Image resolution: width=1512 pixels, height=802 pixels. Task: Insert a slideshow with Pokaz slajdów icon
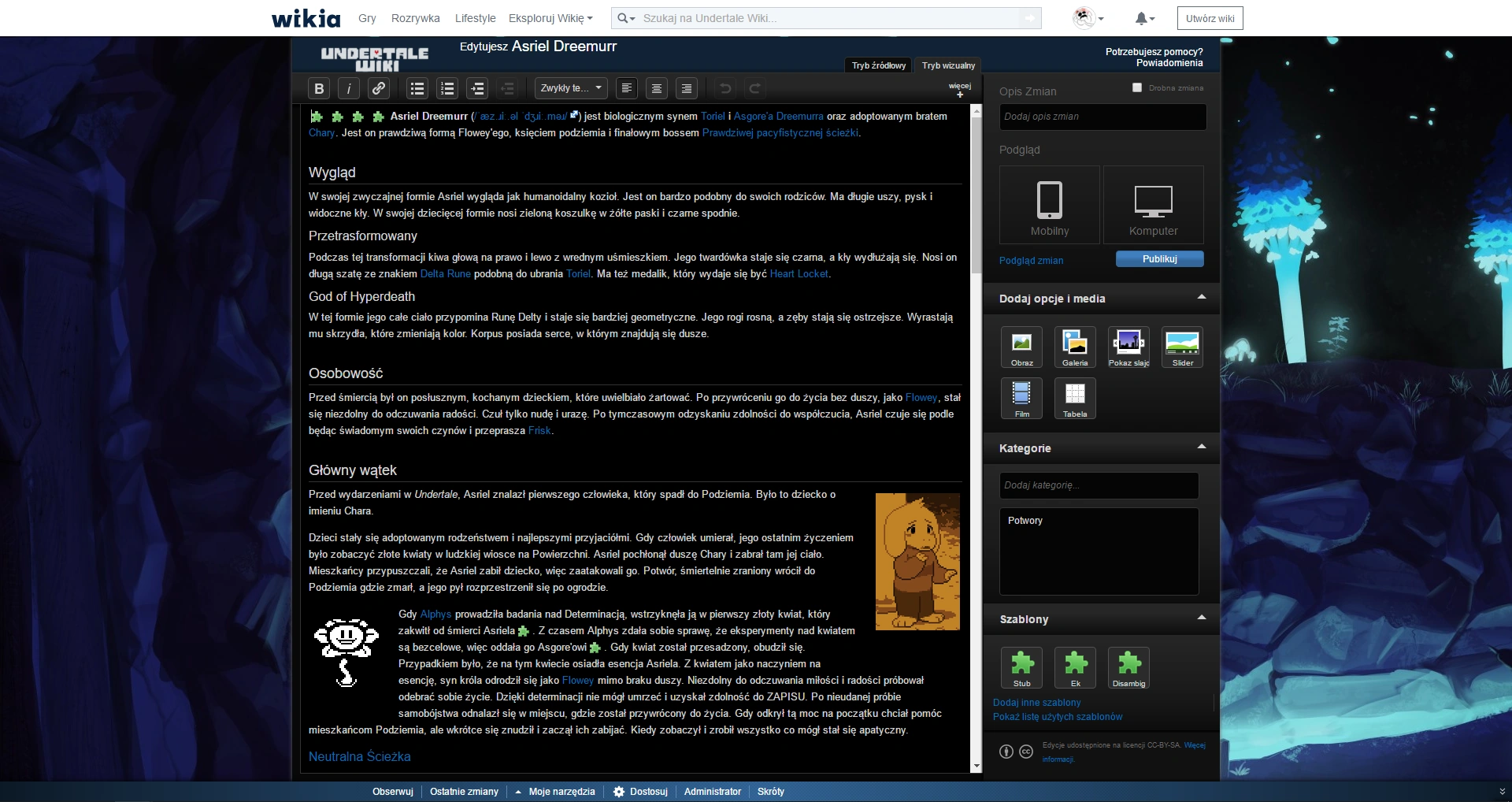coord(1128,347)
